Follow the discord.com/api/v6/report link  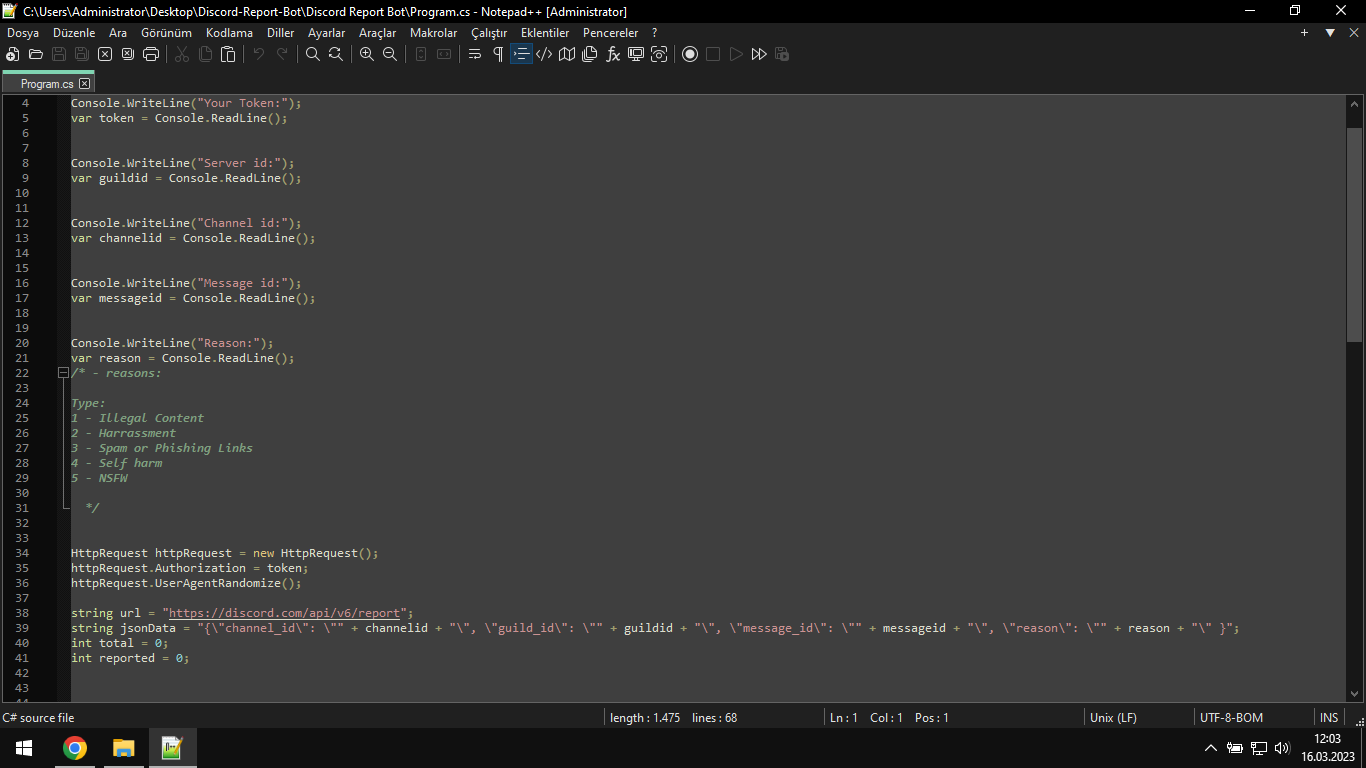[x=284, y=613]
